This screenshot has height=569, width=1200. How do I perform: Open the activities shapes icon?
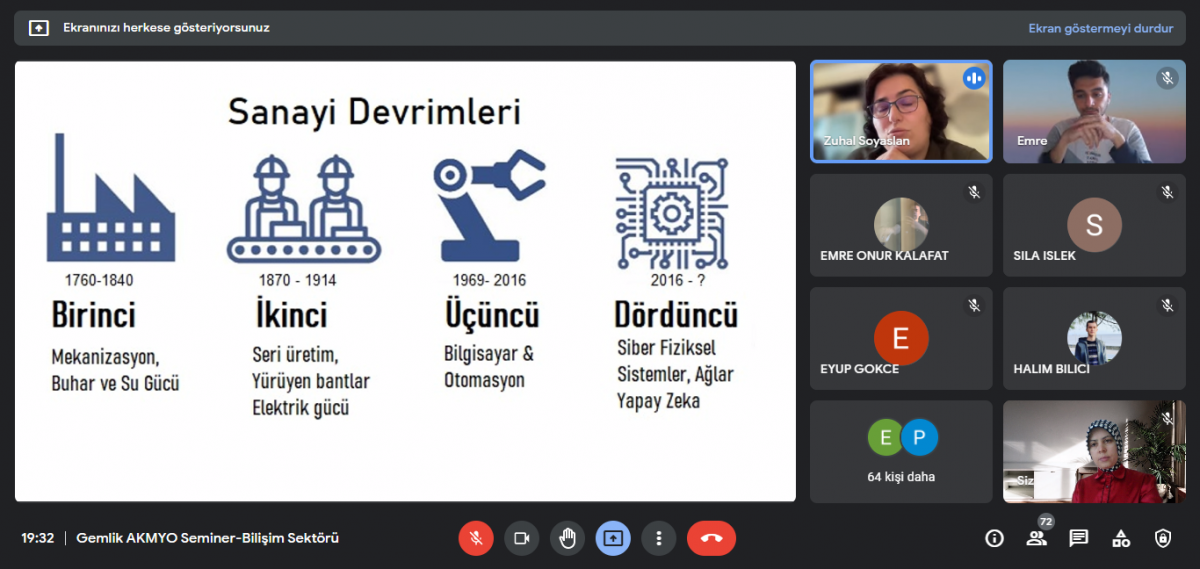tap(1121, 538)
